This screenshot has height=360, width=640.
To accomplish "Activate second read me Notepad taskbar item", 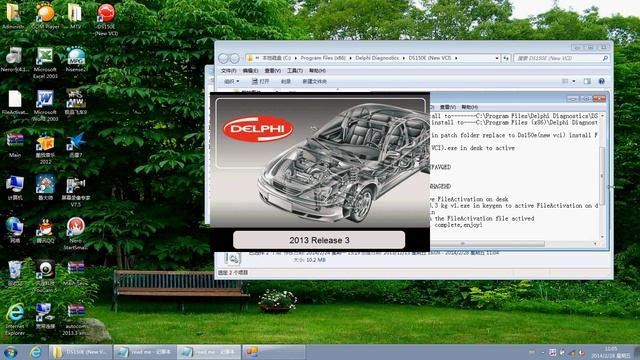I will 209,352.
